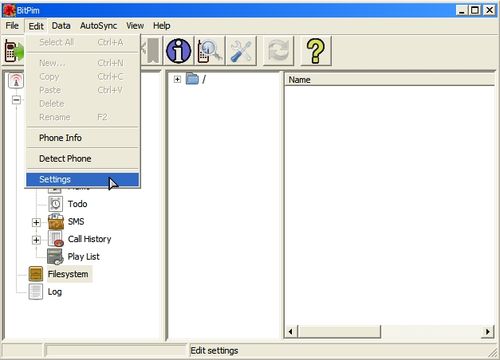Click the horizontal scrollbar thumb
Screen dimensions: 500x360
[x=339, y=332]
